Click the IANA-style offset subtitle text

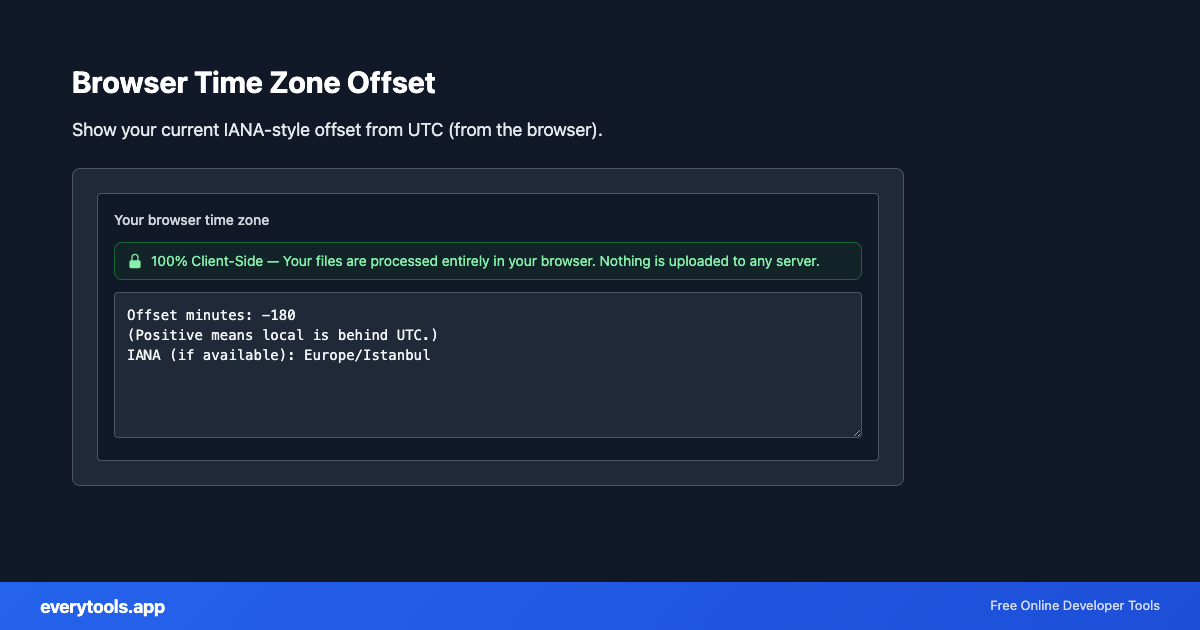tap(336, 130)
